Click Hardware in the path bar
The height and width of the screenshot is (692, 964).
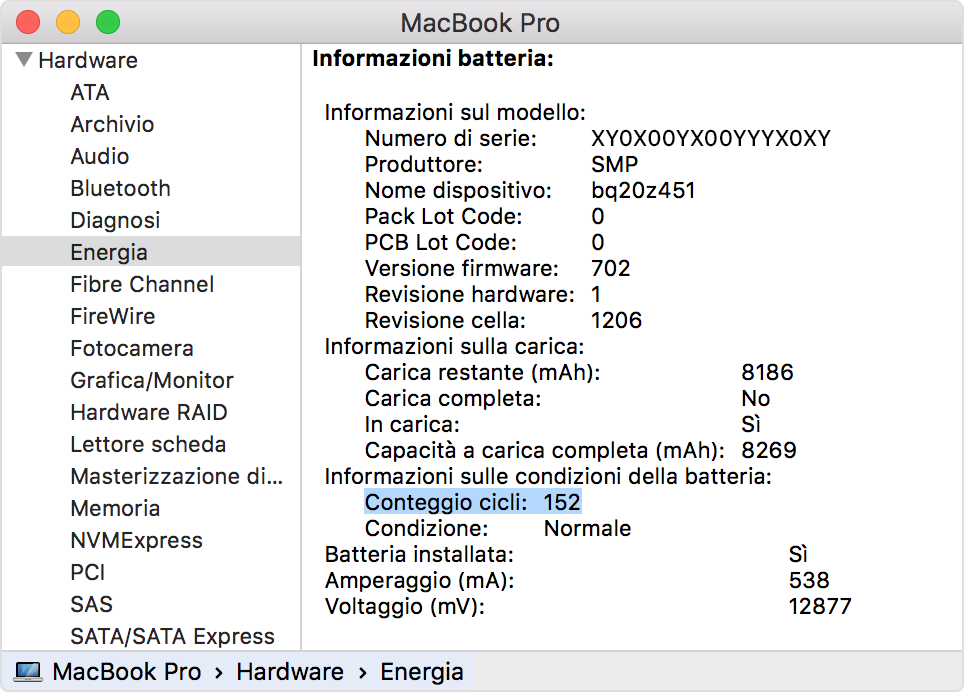(290, 672)
